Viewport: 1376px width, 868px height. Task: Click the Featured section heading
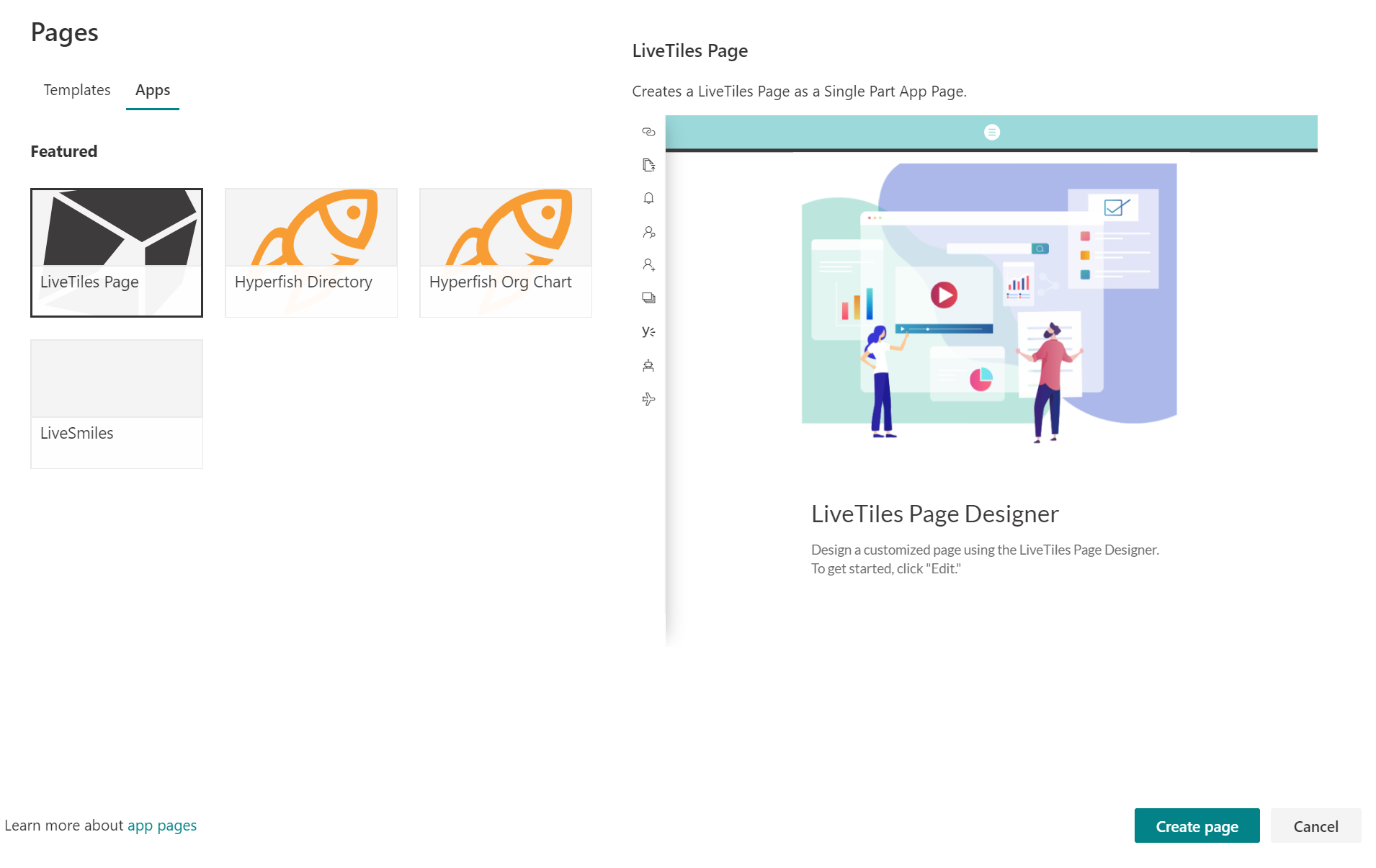coord(64,151)
